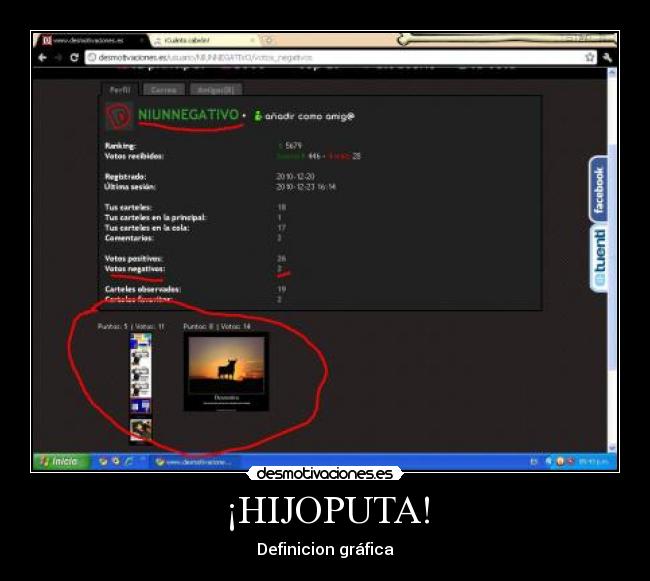Open the Windows Inicio start button
Viewport: 650px width, 581px height.
tap(61, 461)
